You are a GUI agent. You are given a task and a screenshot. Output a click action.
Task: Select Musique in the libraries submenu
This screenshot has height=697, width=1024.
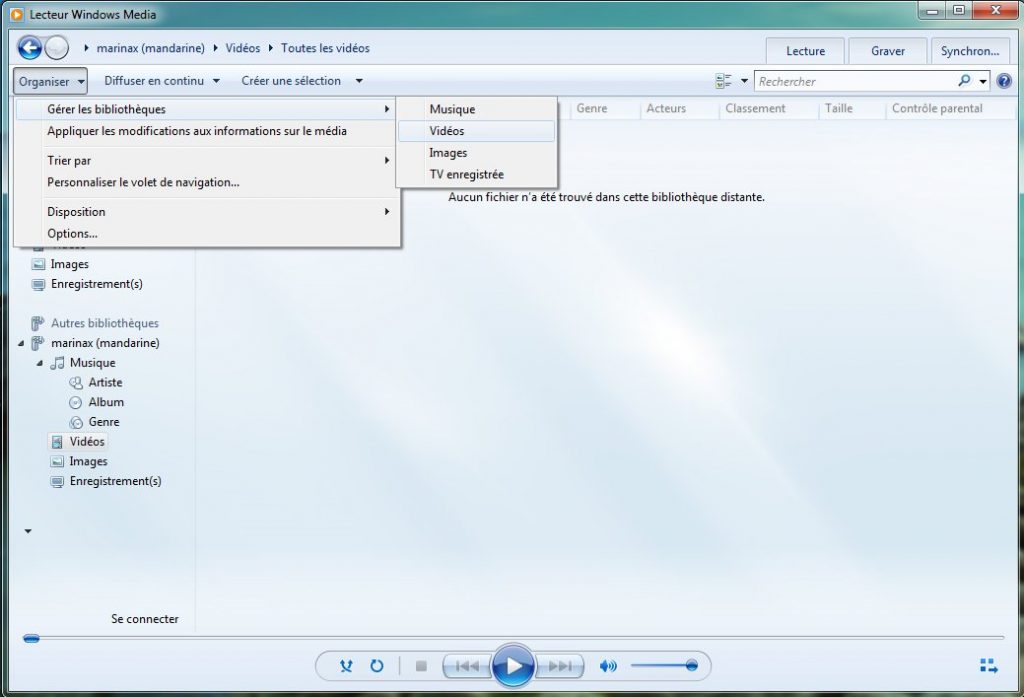(x=477, y=109)
